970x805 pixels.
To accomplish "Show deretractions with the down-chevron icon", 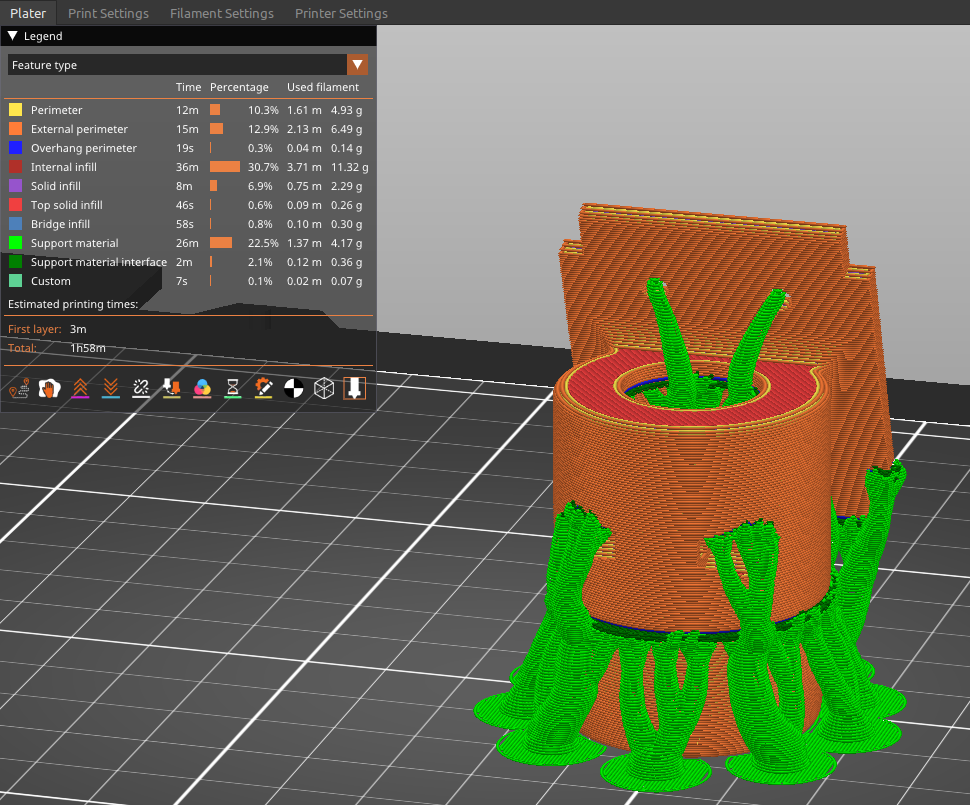I will [x=110, y=388].
